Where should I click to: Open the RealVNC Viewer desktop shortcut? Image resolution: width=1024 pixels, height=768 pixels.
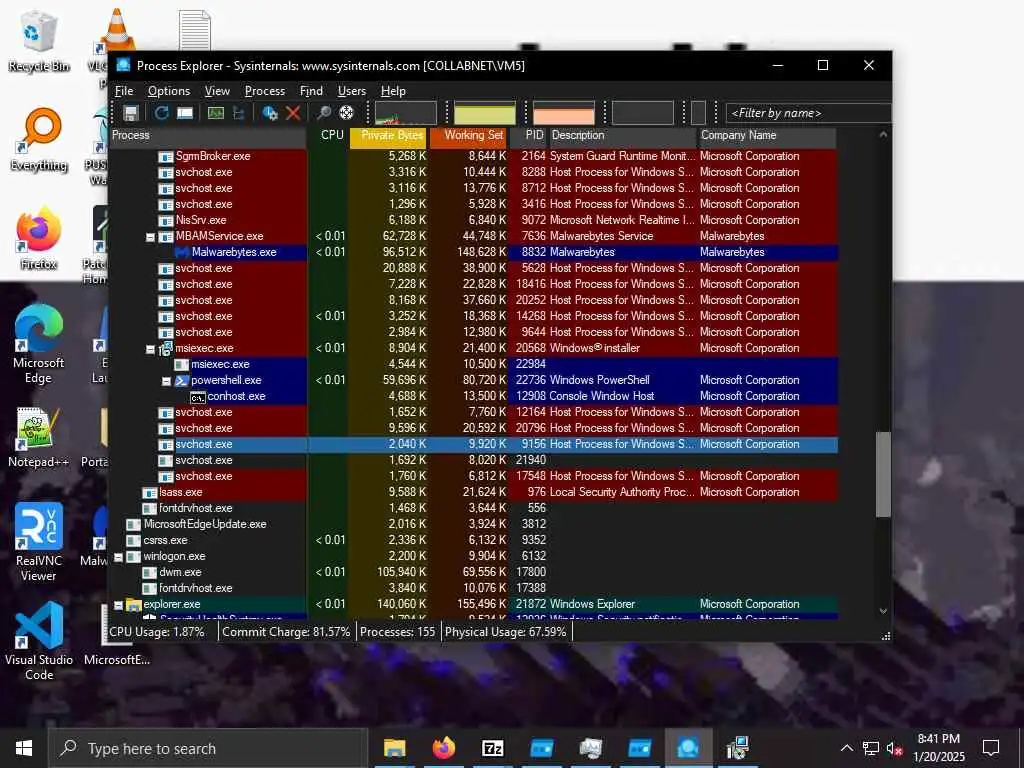point(39,541)
